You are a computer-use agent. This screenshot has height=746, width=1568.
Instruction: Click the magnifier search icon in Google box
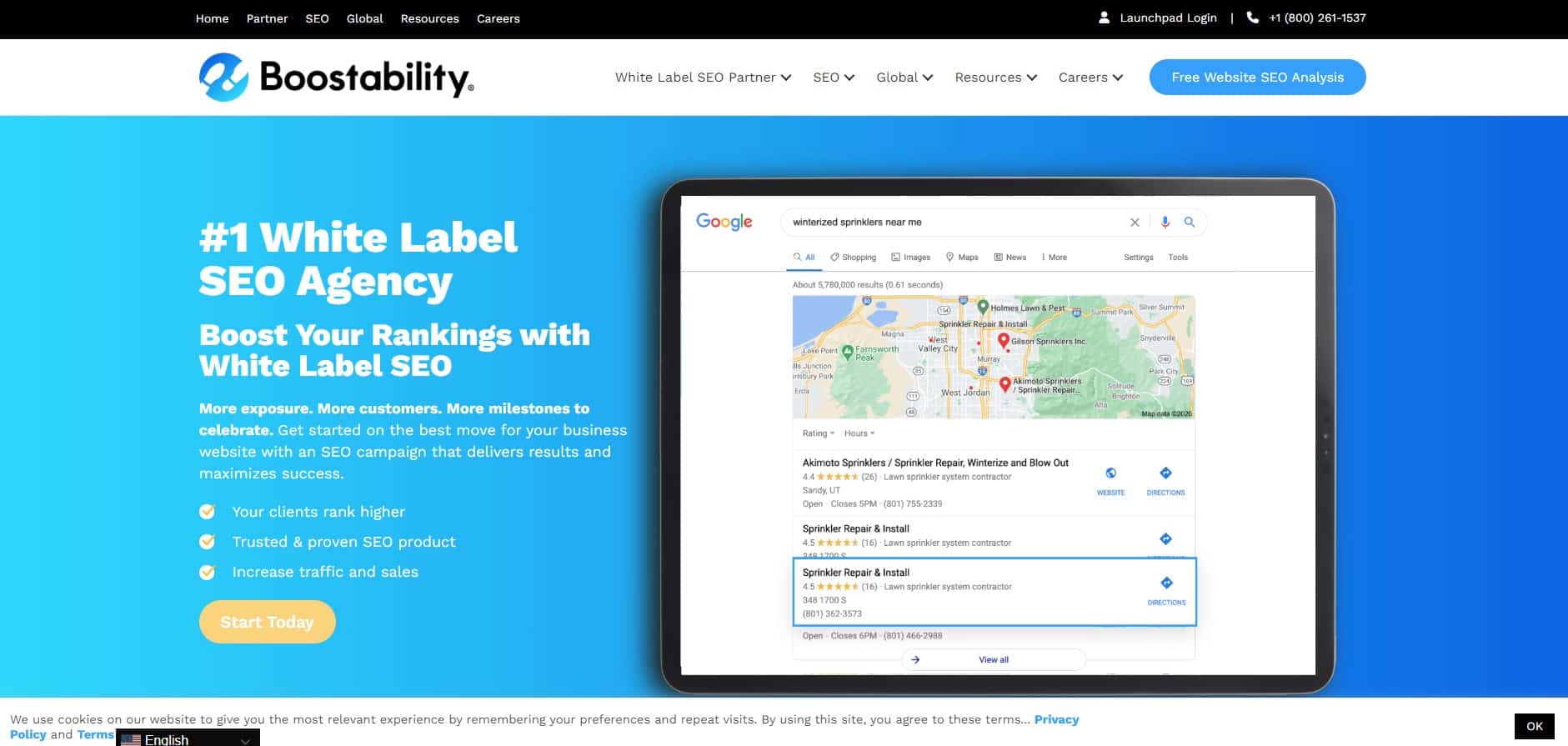tap(1190, 223)
